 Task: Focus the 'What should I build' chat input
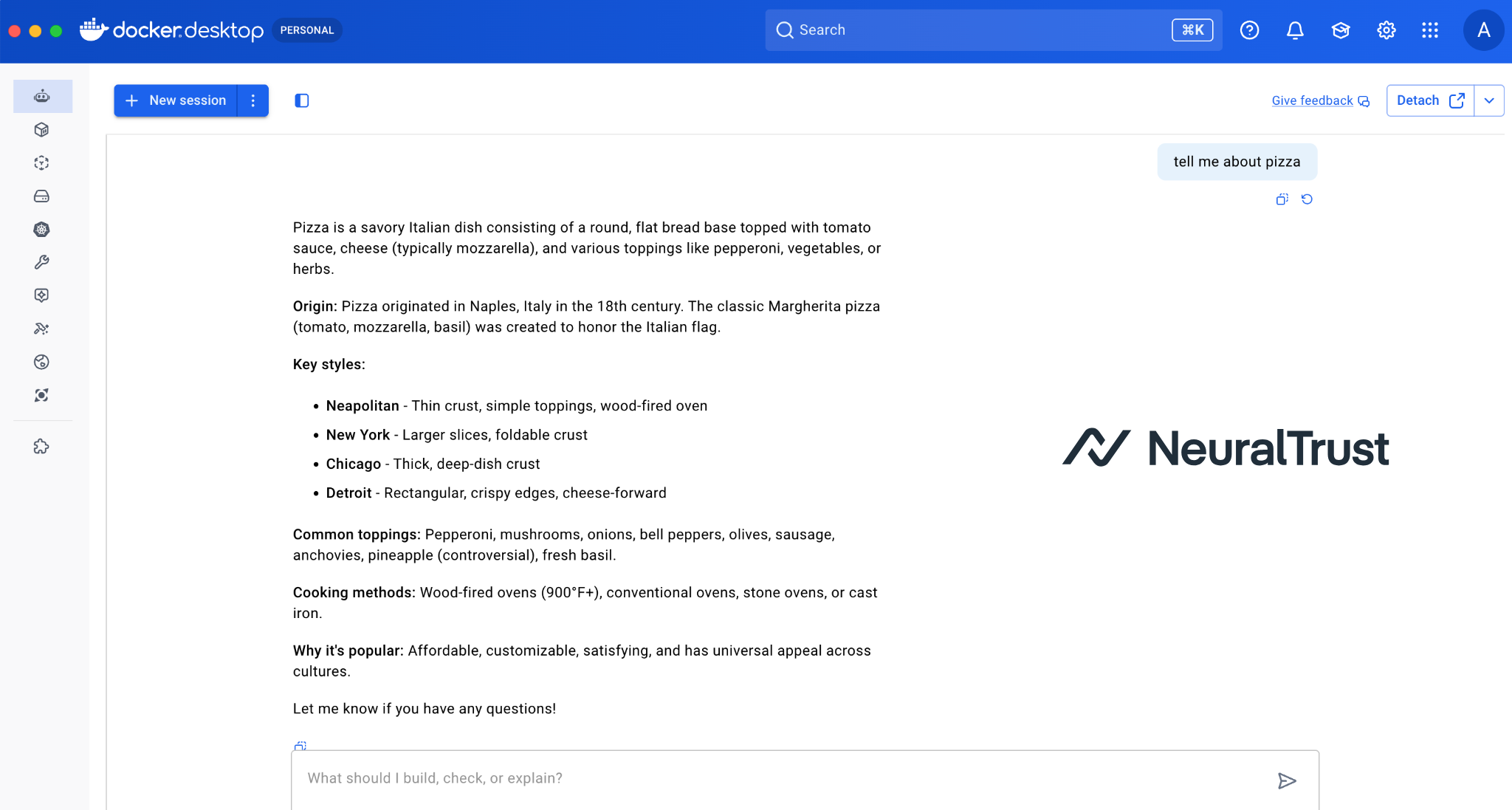[x=783, y=778]
